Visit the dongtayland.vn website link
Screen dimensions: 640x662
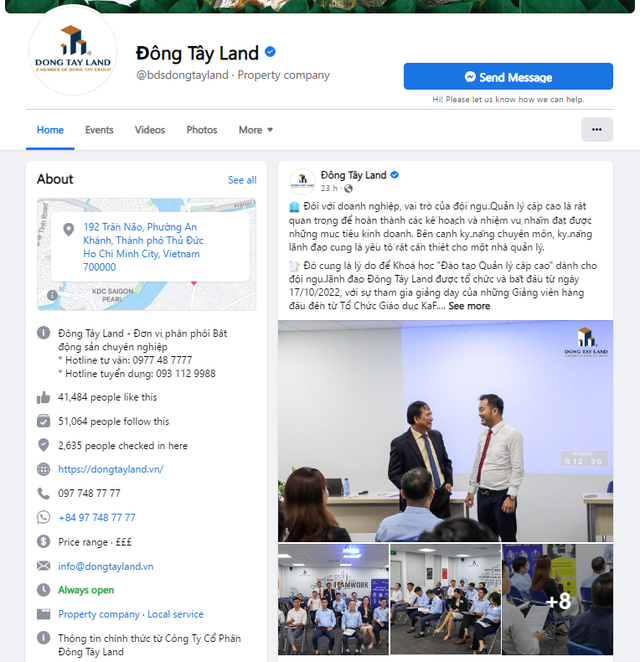[x=111, y=469]
